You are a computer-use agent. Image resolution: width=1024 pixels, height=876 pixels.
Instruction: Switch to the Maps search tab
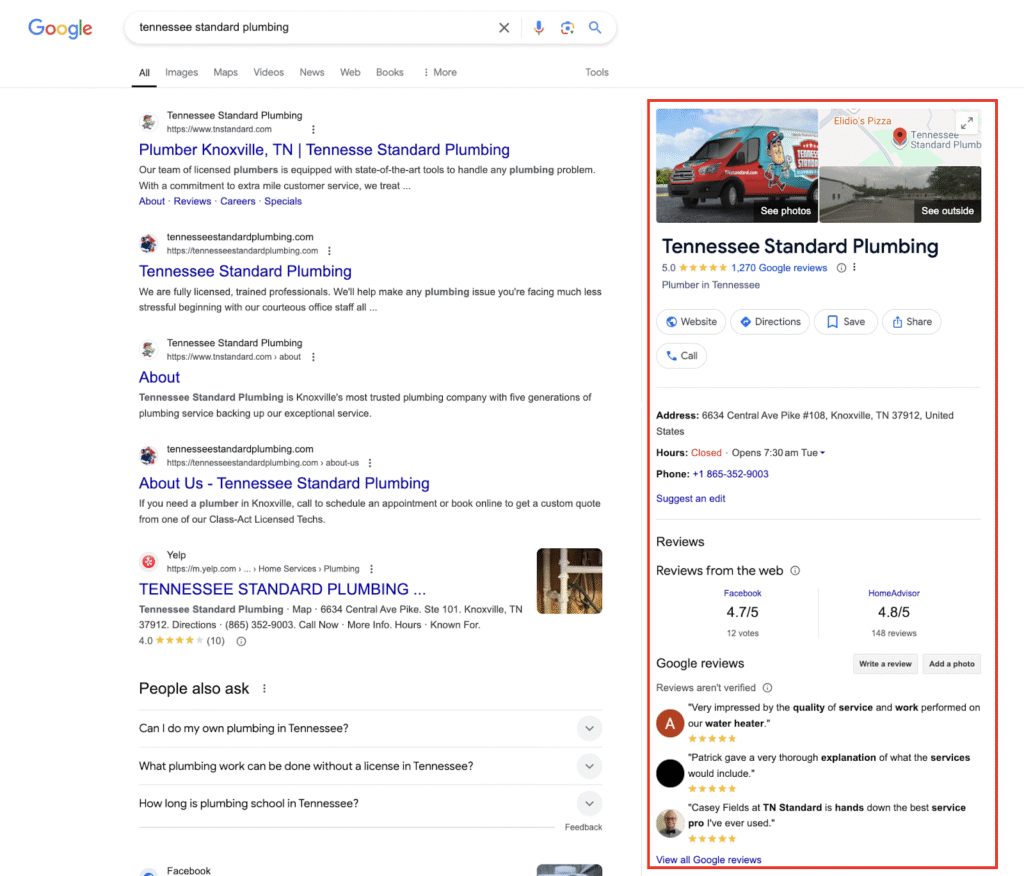tap(225, 72)
